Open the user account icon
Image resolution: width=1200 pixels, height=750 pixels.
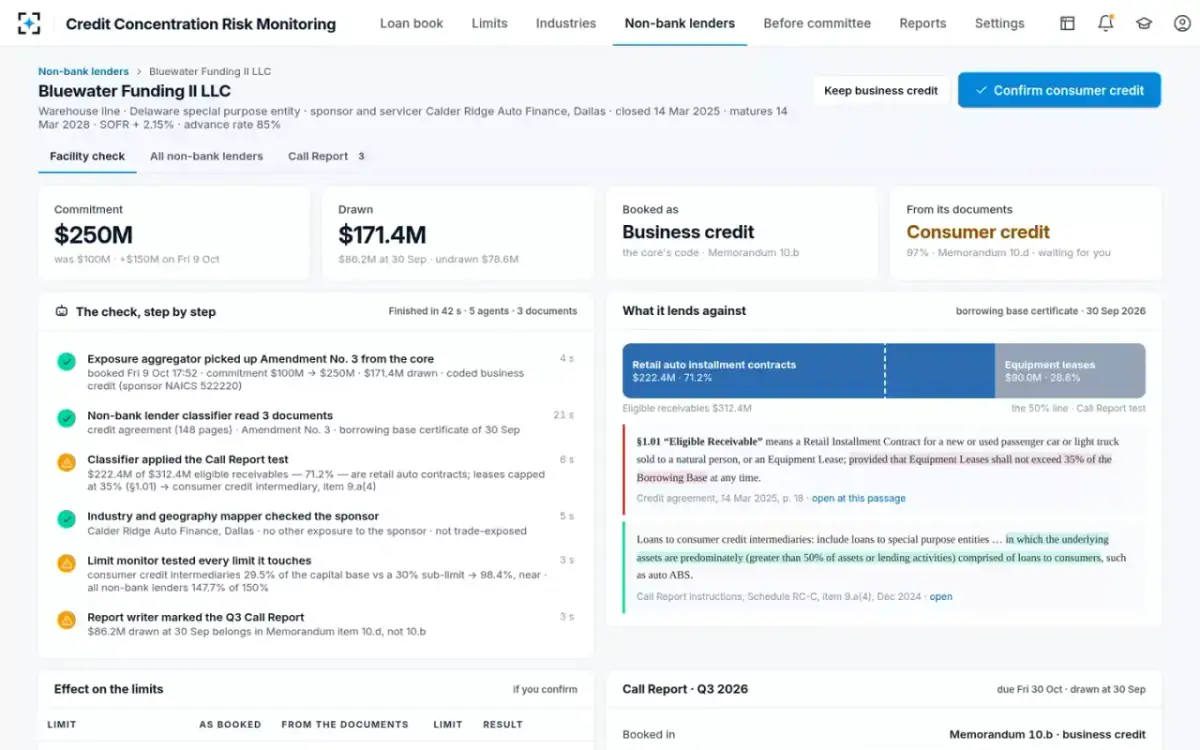pyautogui.click(x=1182, y=23)
